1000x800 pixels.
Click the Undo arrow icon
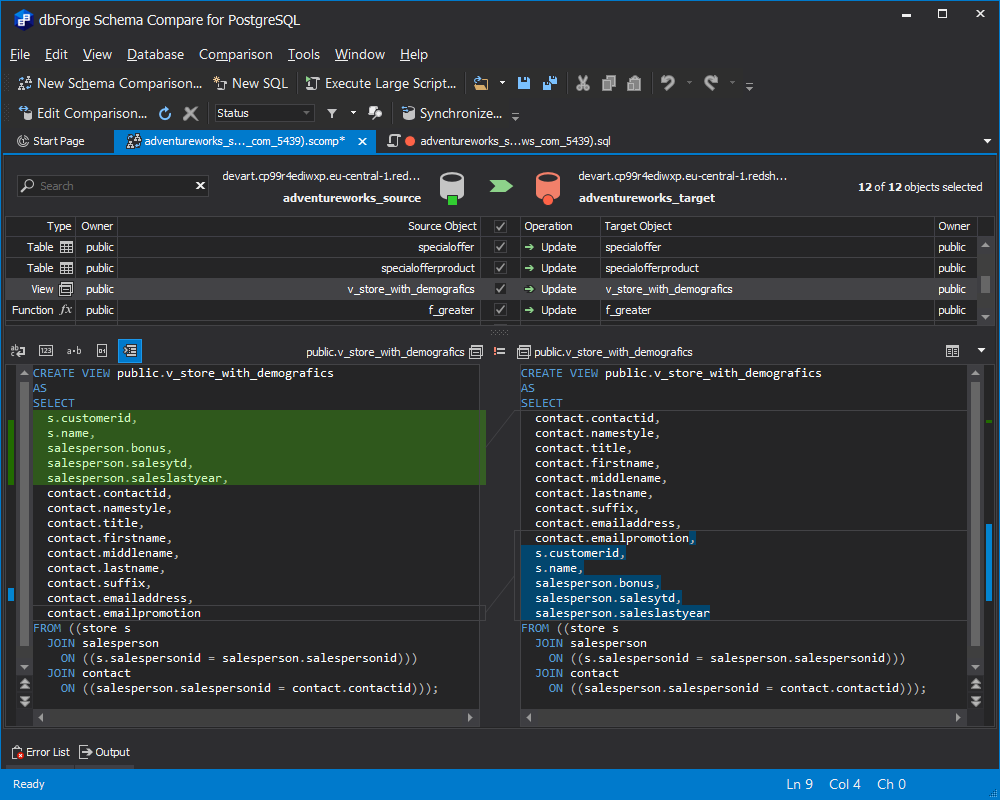[668, 83]
